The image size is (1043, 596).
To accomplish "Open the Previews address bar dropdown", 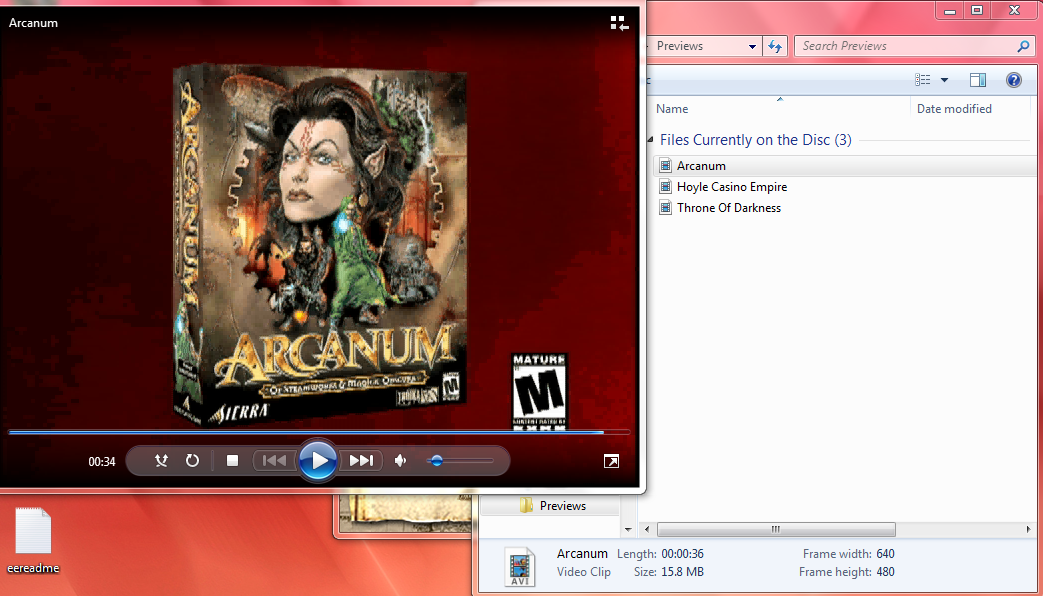I will (752, 47).
